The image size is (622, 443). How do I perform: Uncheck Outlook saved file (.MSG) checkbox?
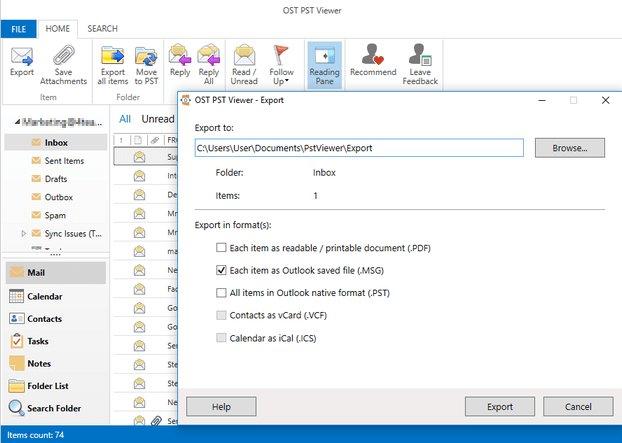click(221, 270)
